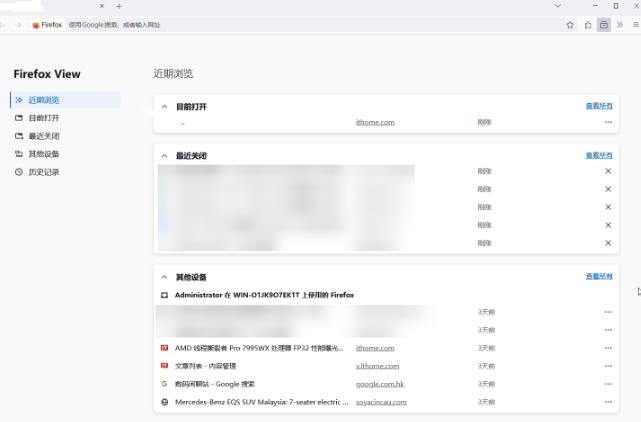Collapse the 其他设备 section chevron
This screenshot has height=422, width=641.
164,277
